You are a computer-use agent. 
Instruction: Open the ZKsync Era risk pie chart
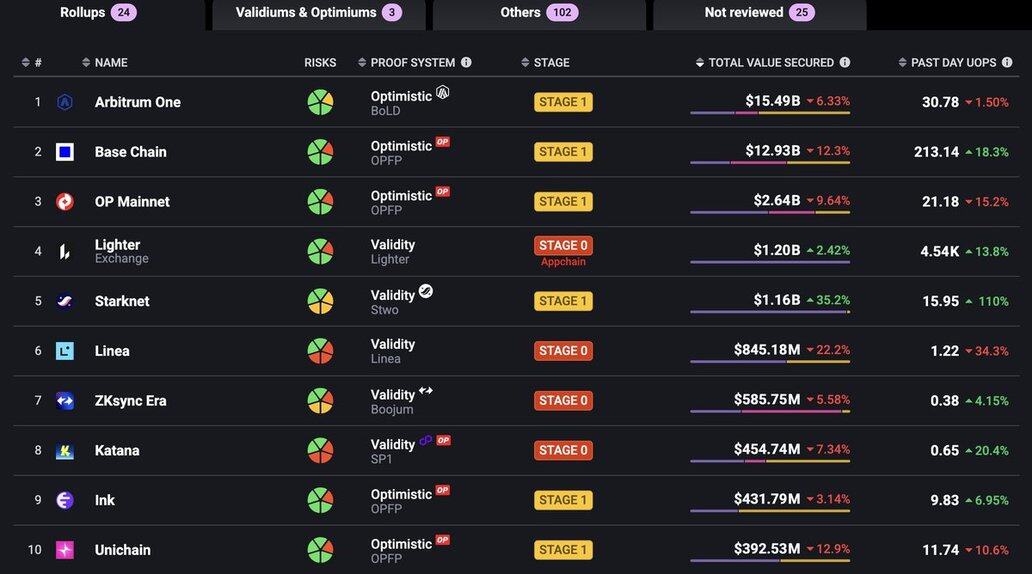click(x=320, y=401)
